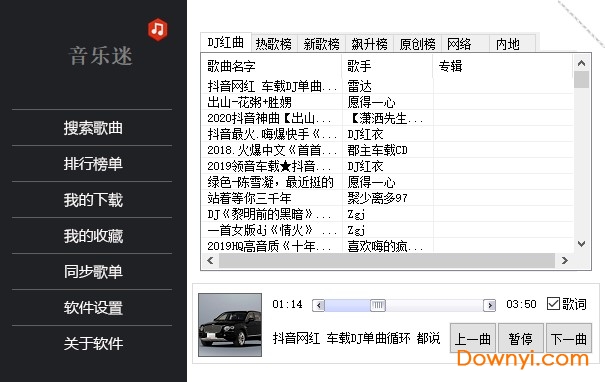
Task: Select song 2018.火爆中文《首首
Action: coord(272,150)
